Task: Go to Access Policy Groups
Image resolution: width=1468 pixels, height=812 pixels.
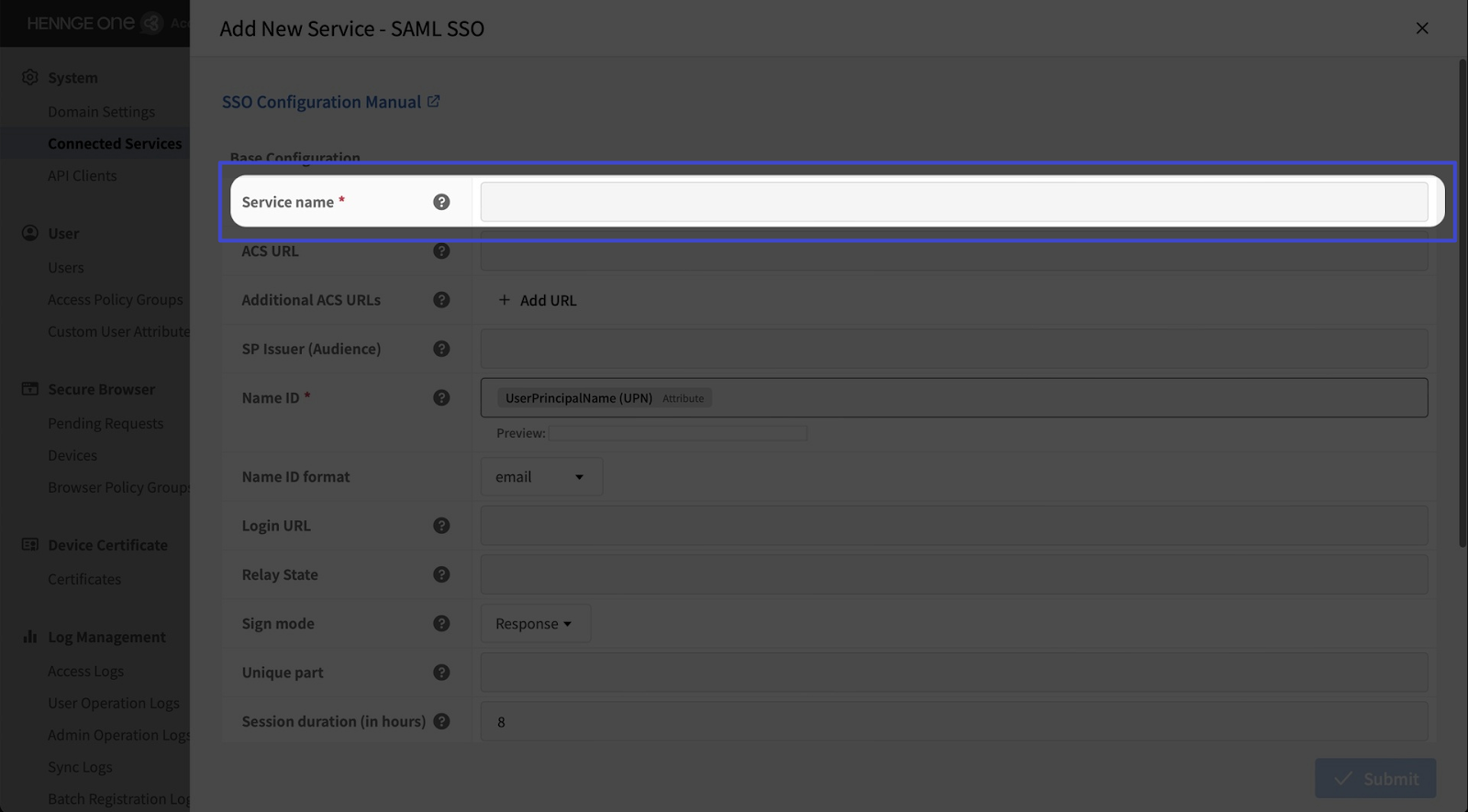Action: pyautogui.click(x=116, y=300)
